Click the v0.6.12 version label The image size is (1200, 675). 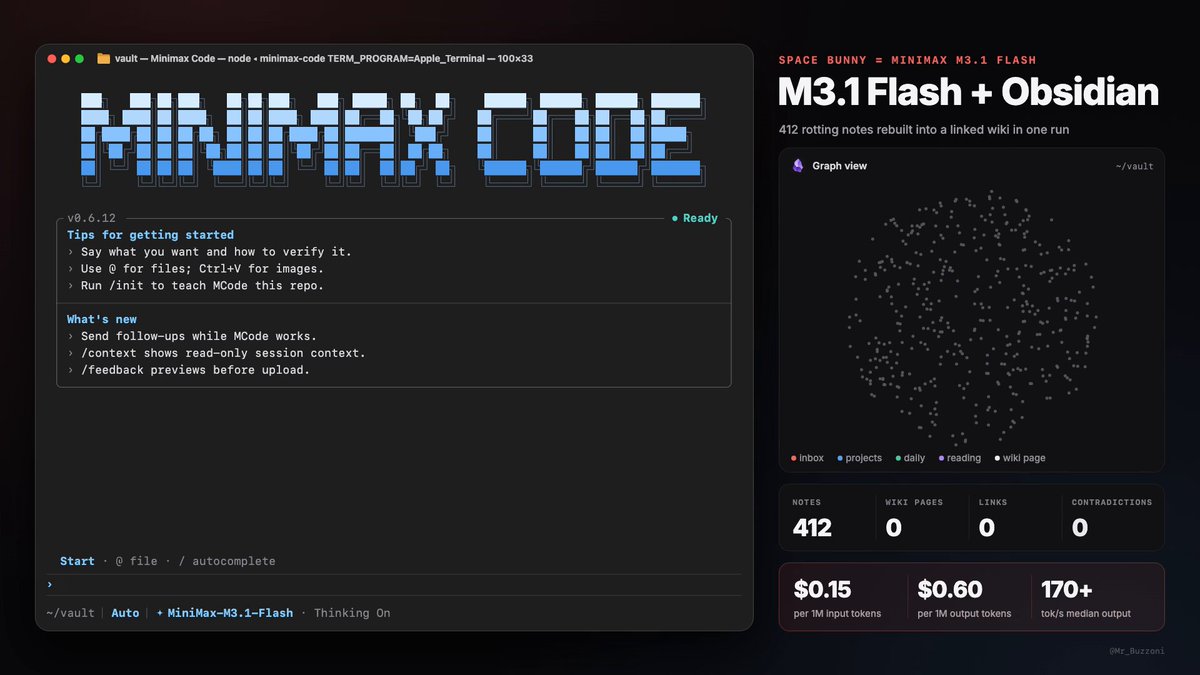(x=92, y=218)
